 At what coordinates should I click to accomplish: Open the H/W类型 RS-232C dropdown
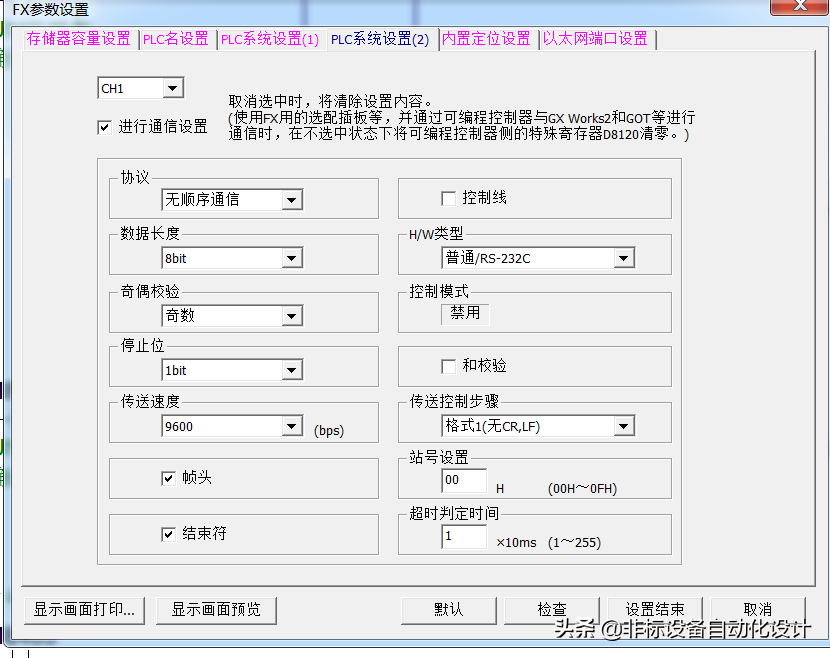(x=623, y=259)
